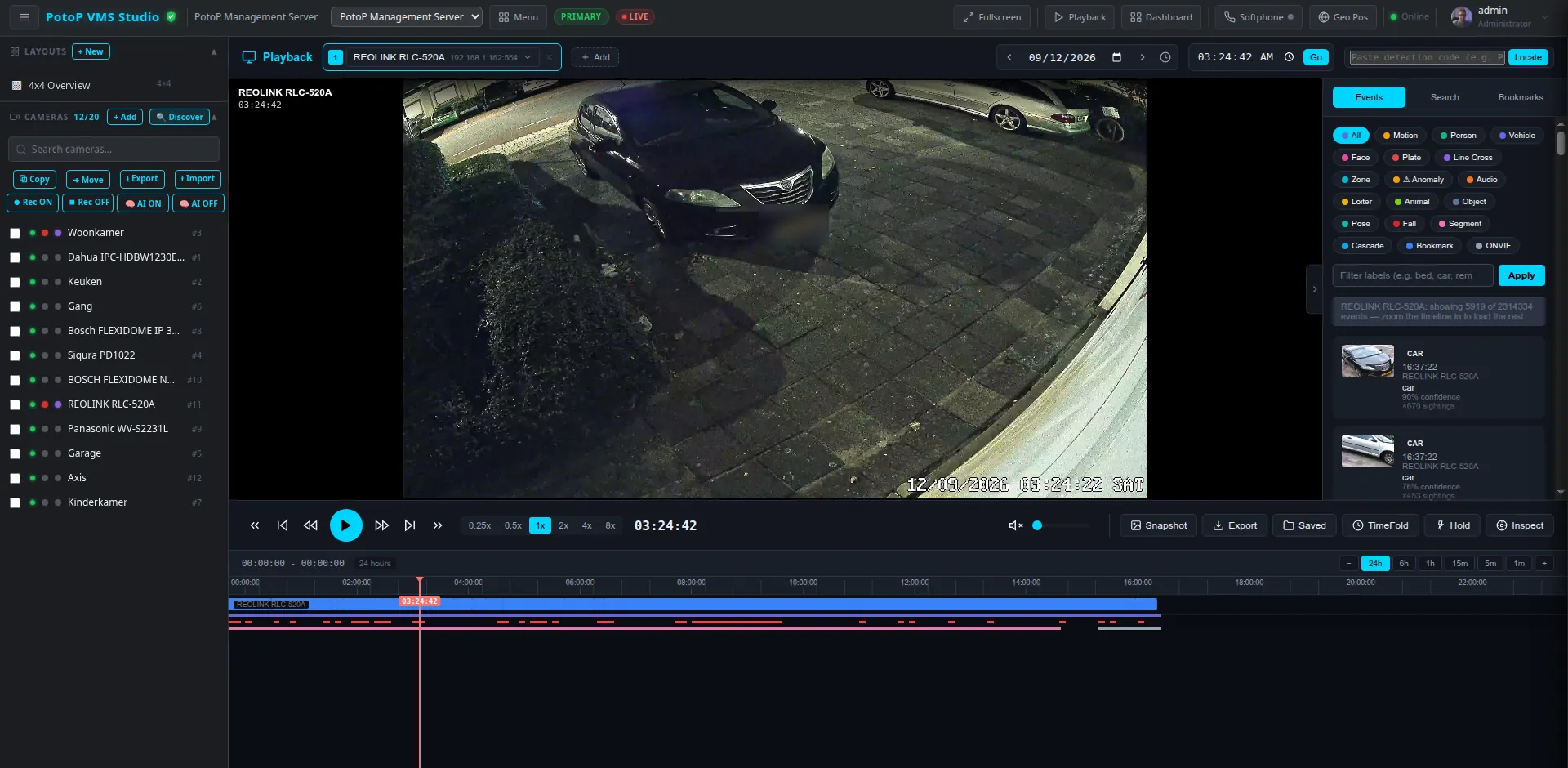This screenshot has width=1568, height=768.
Task: Set playback speed to 2x
Action: (563, 525)
